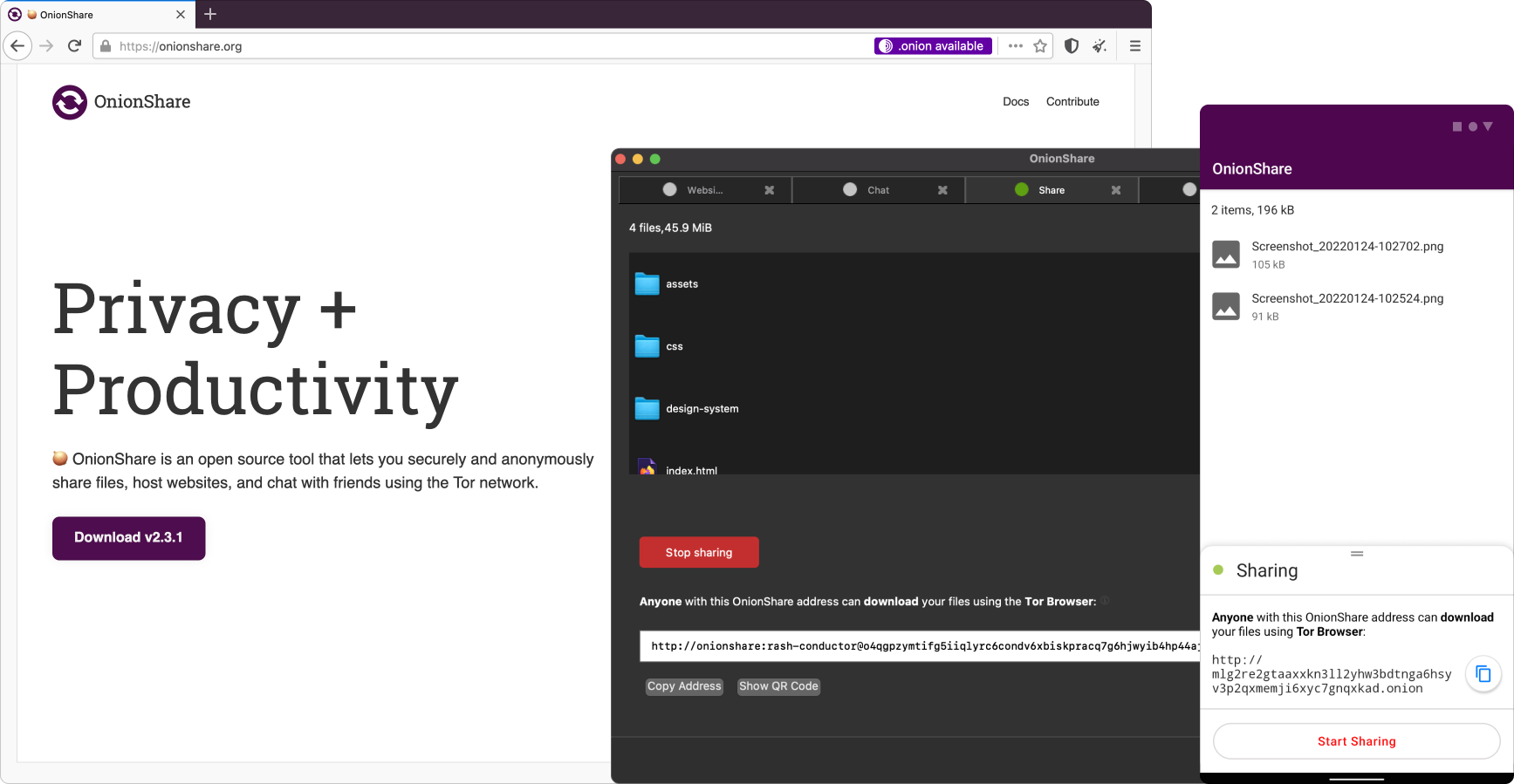Close the OnionShare browser tab

pos(181,15)
